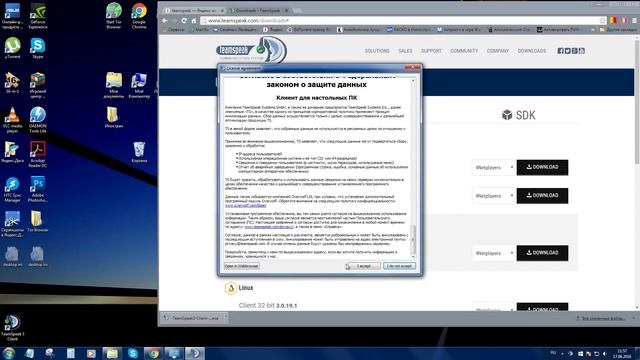Open the downloaded TeamSpeak3-Client exe in download bar
This screenshot has height=360, width=640.
tap(192, 318)
